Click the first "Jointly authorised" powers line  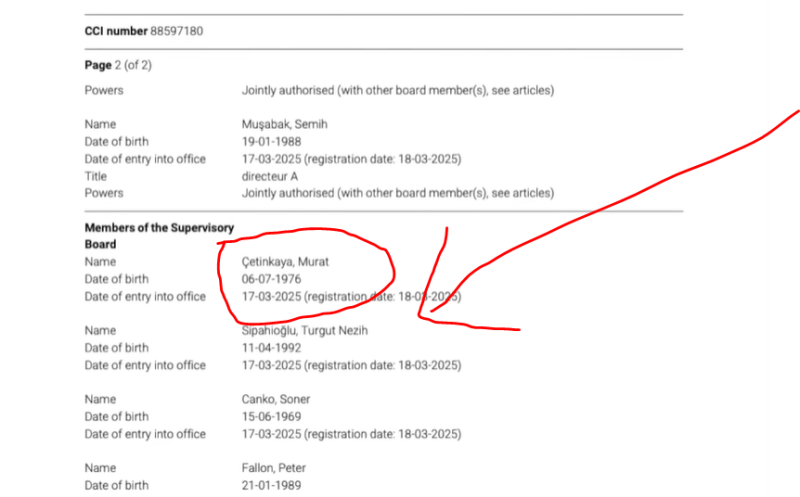397,90
